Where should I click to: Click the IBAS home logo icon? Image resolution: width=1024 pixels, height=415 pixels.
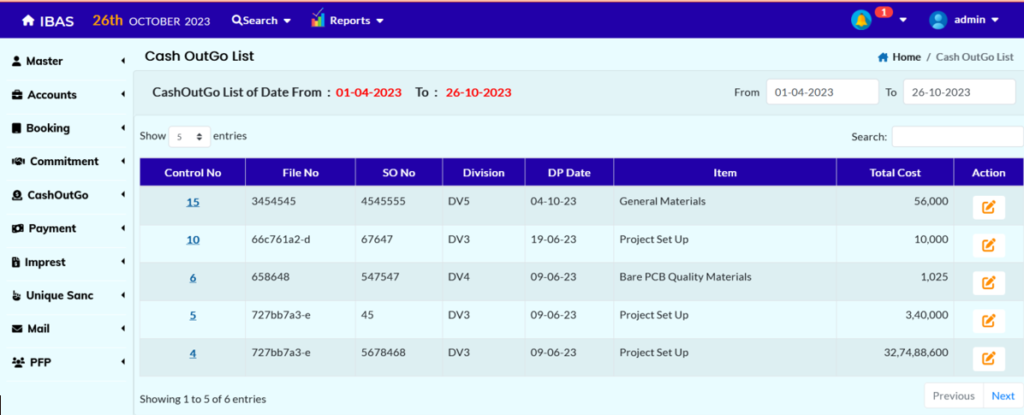click(29, 20)
